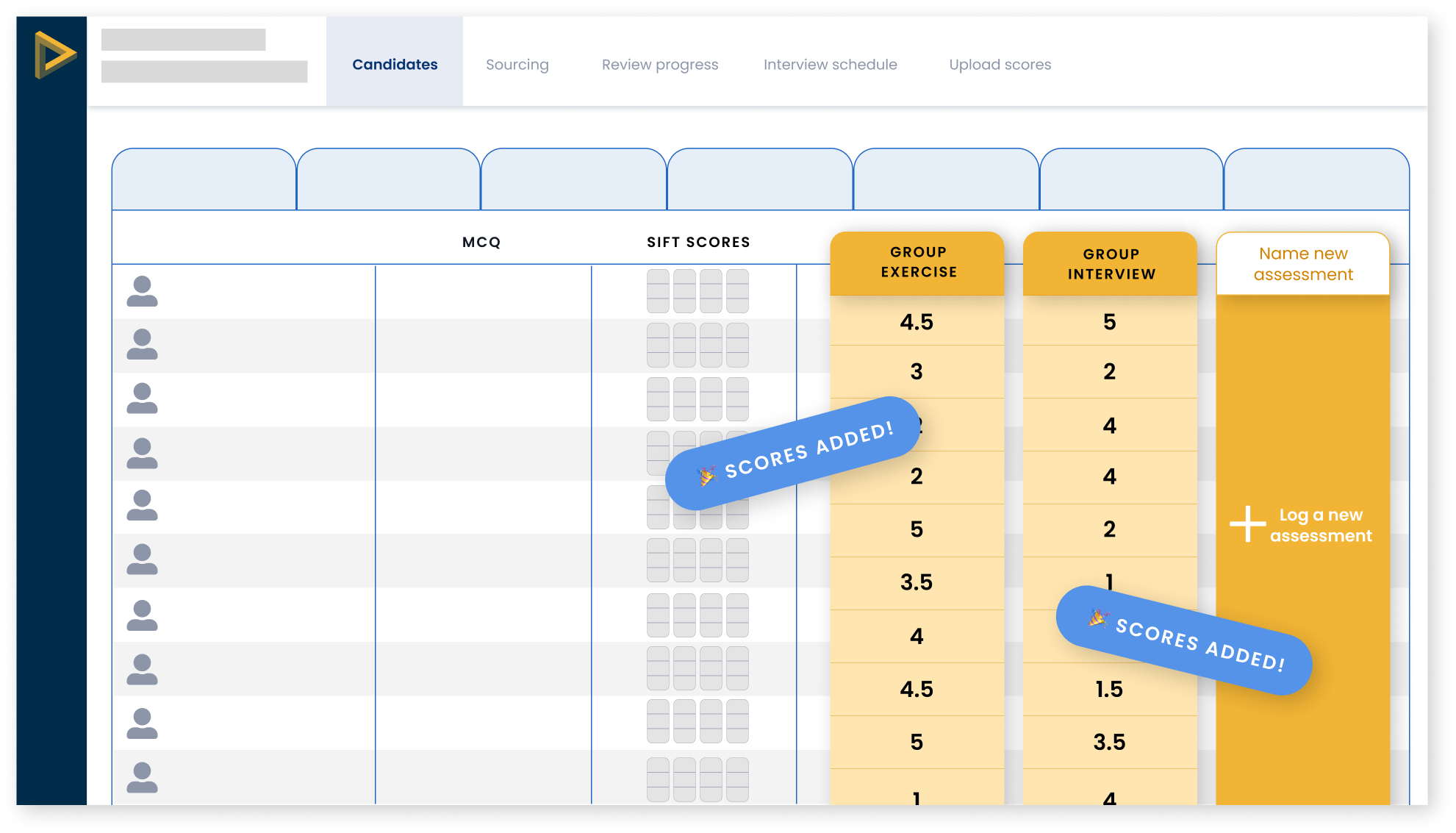Click the first sift score box in the top row
Screen dimensions: 1456x833
coord(658,291)
